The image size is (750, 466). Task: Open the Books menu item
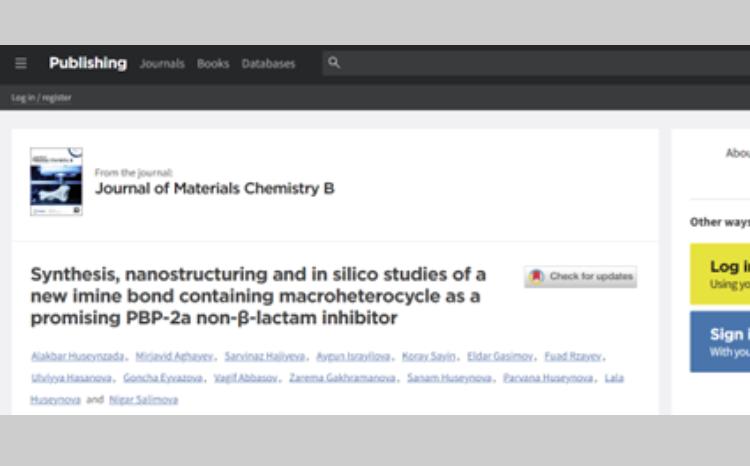pyautogui.click(x=213, y=64)
